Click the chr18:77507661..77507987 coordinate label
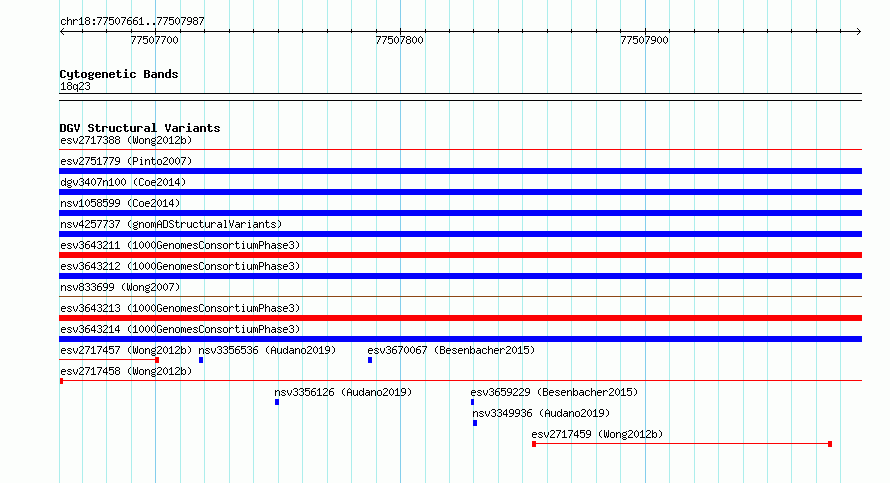890x483 pixels. [132, 21]
